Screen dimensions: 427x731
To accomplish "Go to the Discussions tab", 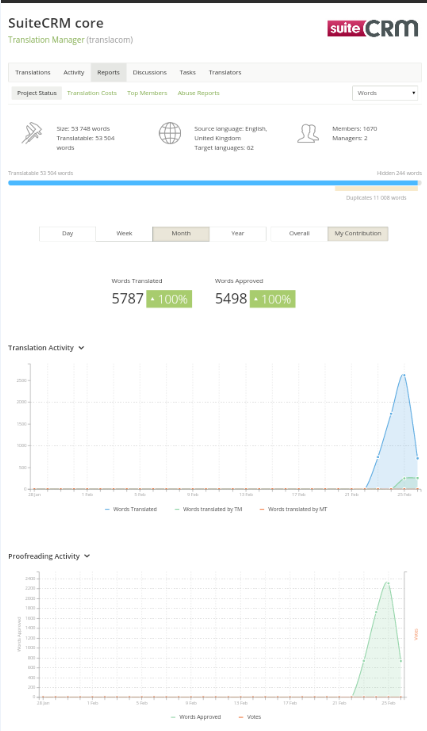I will click(x=150, y=72).
